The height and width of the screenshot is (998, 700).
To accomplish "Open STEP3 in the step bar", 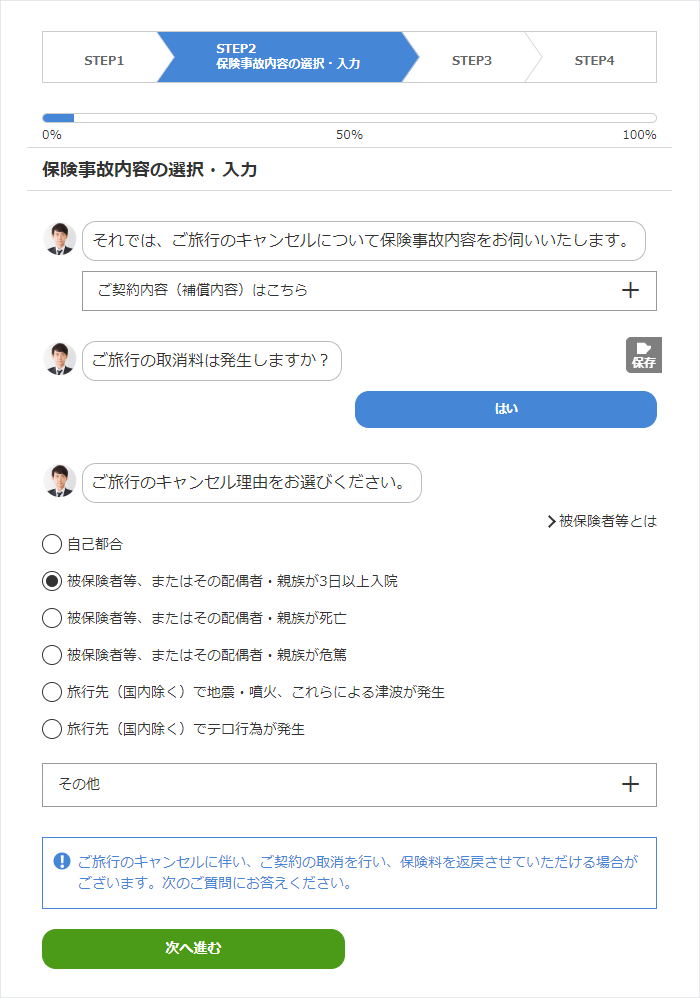I will (x=472, y=60).
